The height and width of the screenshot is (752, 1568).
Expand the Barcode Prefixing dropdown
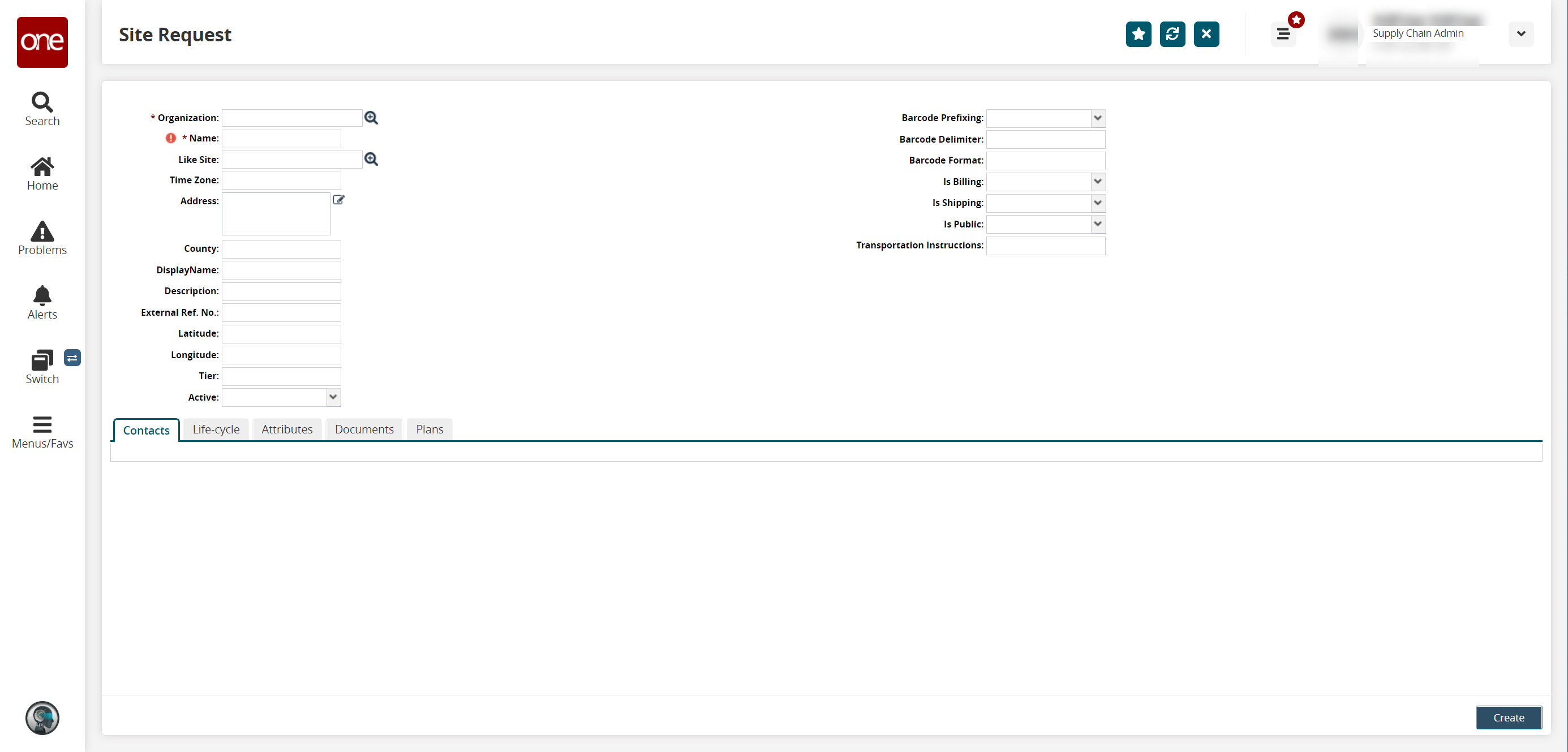1098,117
